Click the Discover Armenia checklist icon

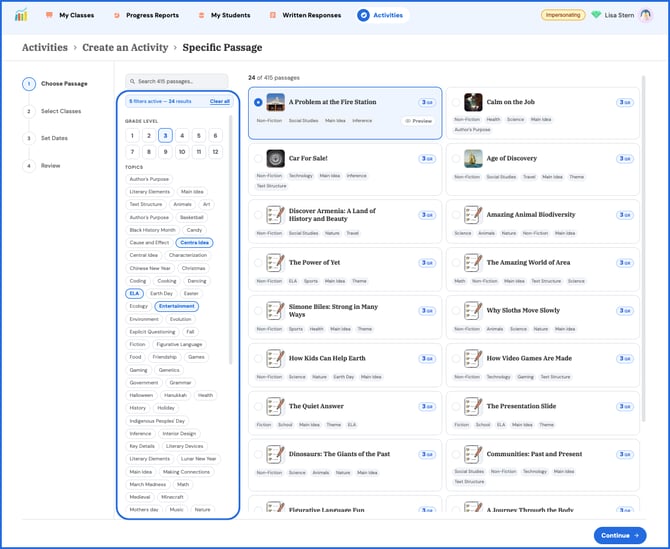(x=276, y=215)
